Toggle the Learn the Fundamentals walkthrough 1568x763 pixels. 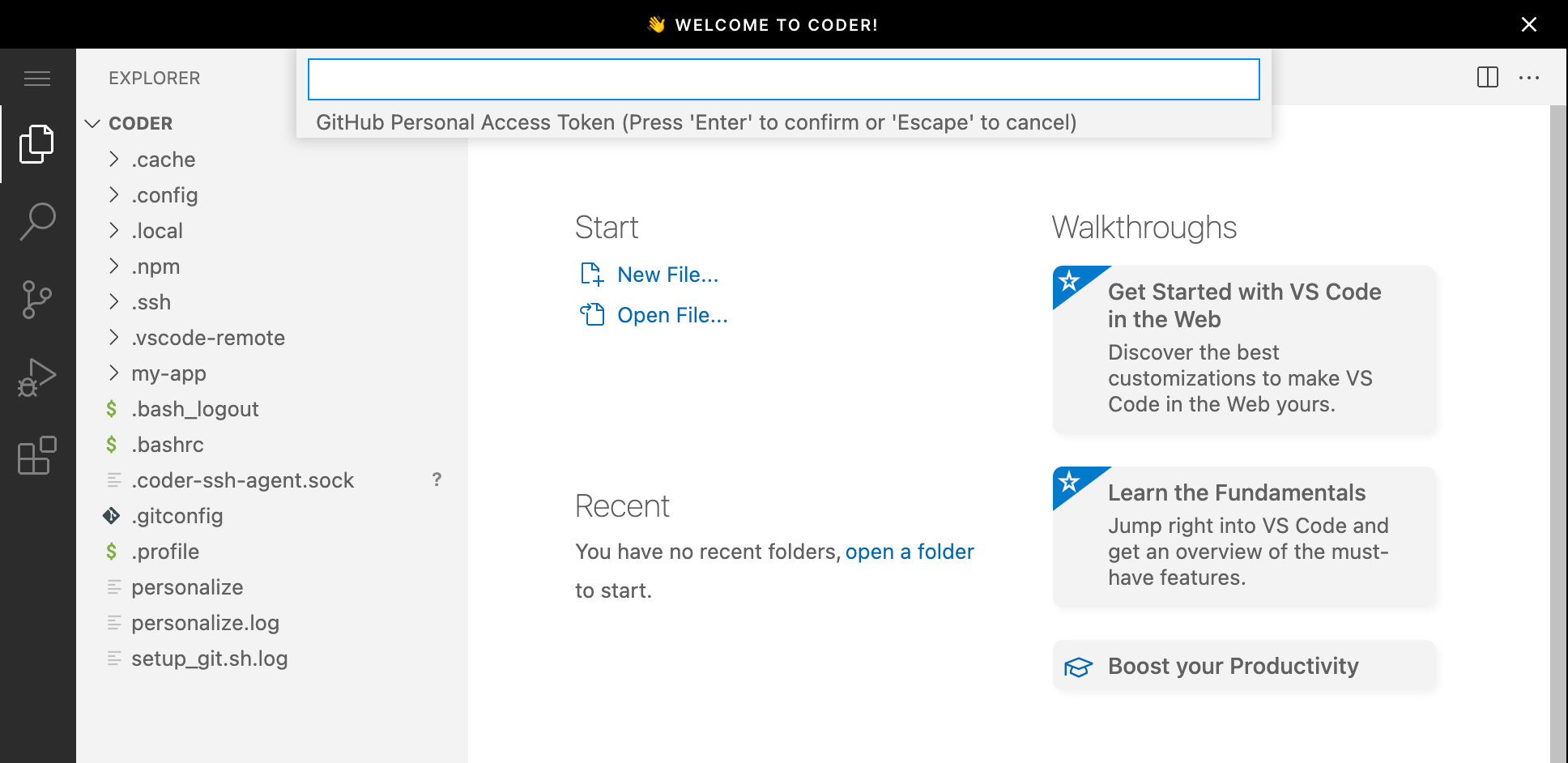tap(1244, 535)
